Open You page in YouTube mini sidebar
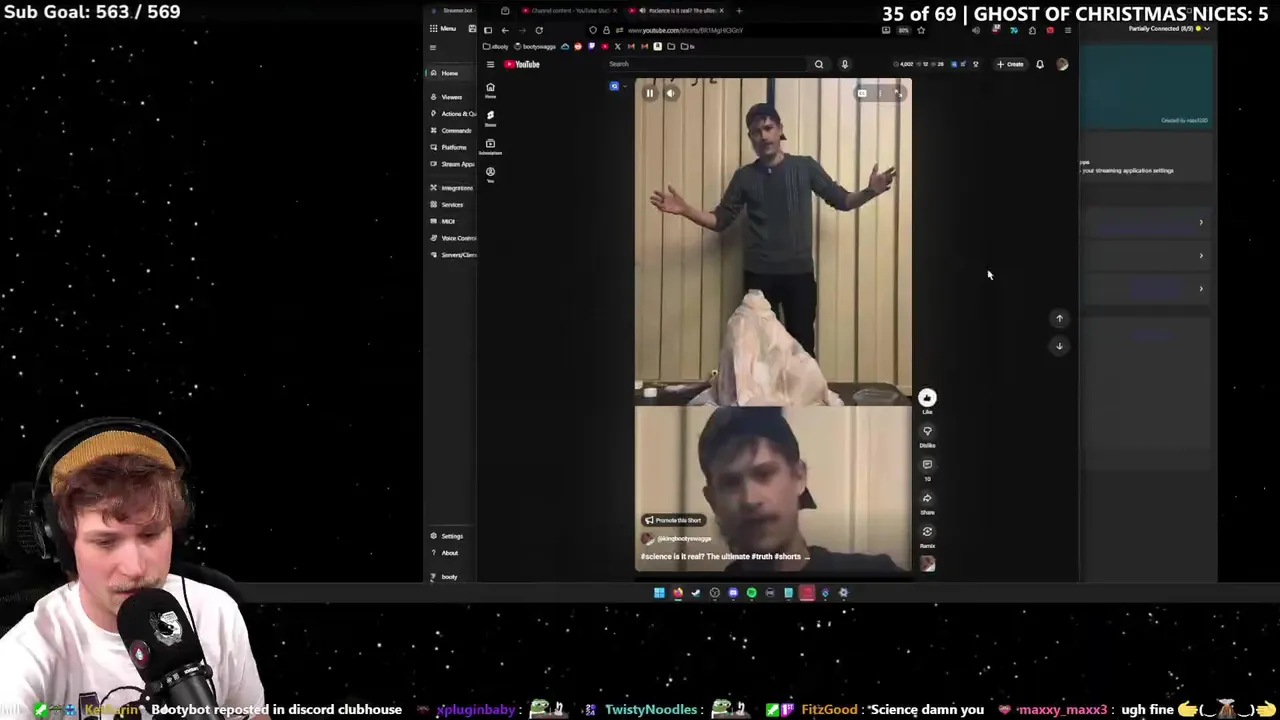1280x720 pixels. click(x=490, y=174)
